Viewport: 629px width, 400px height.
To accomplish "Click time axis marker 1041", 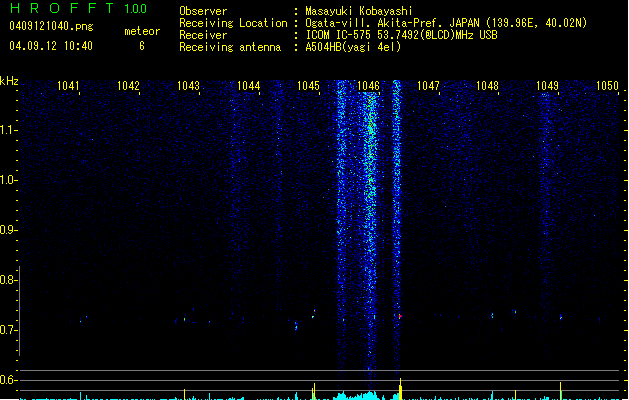I will (68, 86).
